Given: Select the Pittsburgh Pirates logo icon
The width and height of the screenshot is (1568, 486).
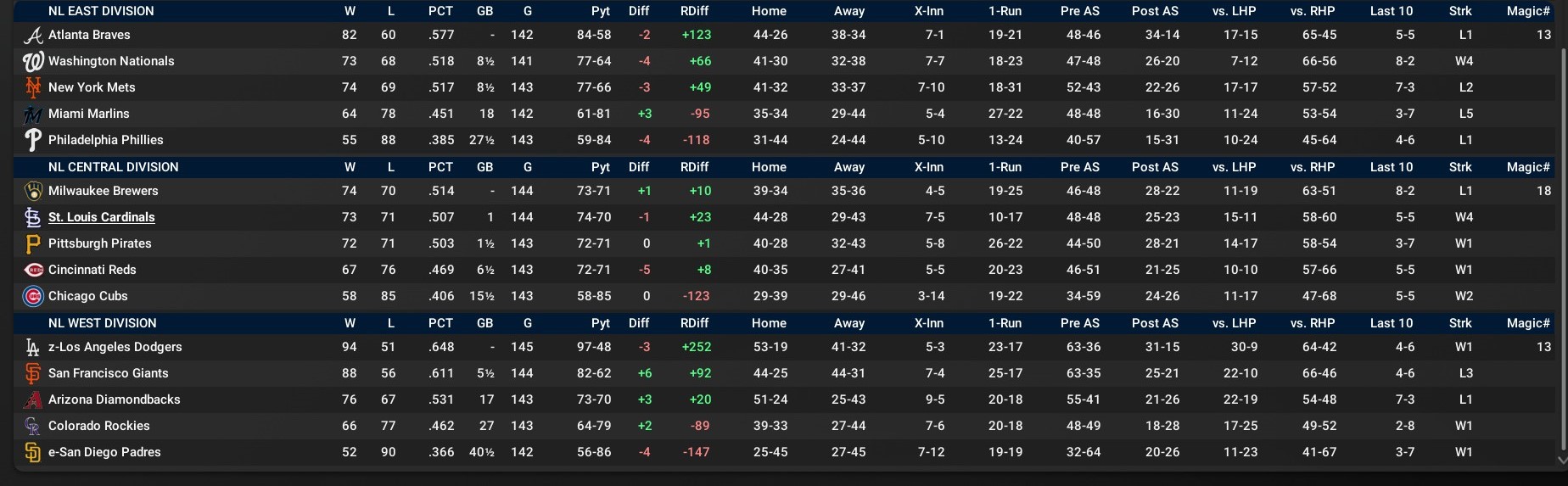Looking at the screenshot, I should coord(33,244).
